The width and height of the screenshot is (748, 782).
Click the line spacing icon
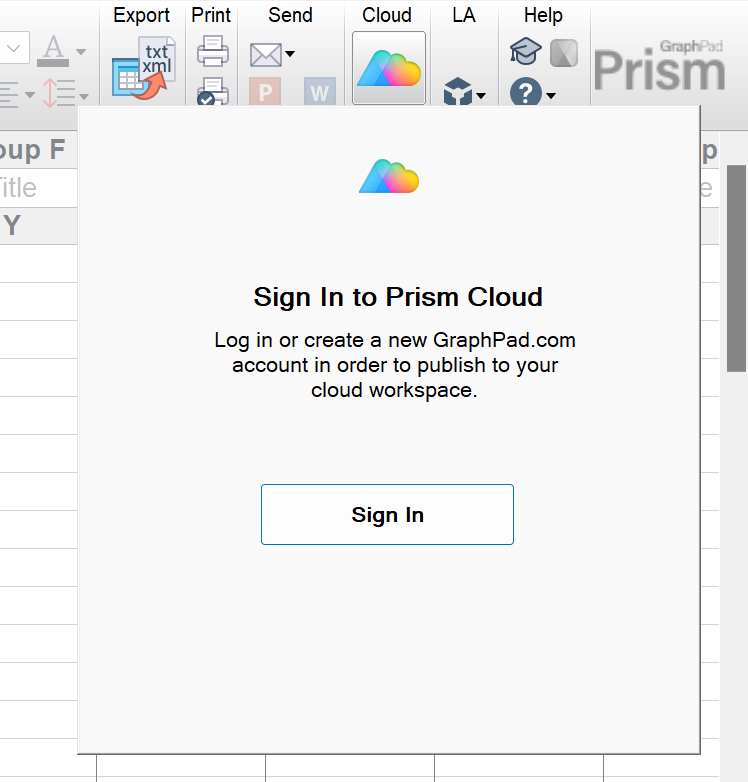[x=59, y=94]
